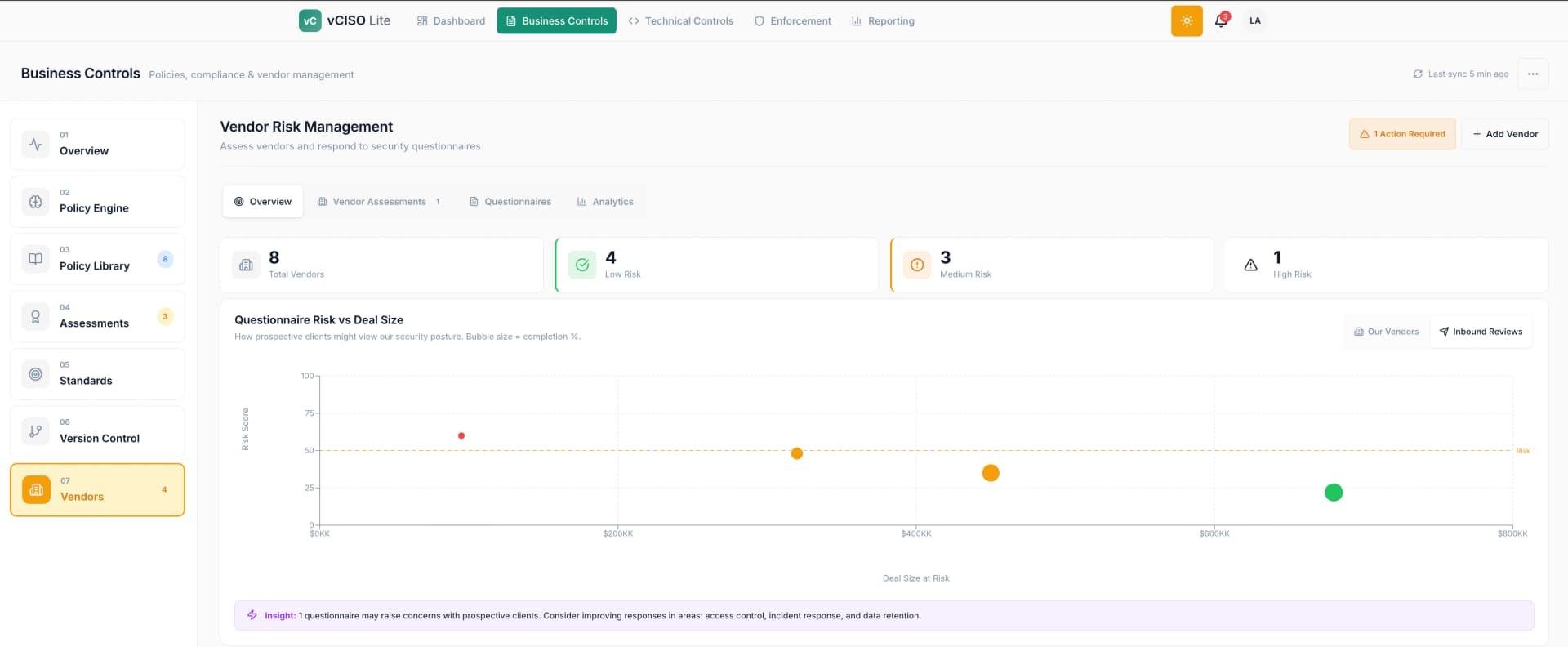Switch chart to Inbound Reviews view
The image size is (1568, 647).
pos(1481,332)
